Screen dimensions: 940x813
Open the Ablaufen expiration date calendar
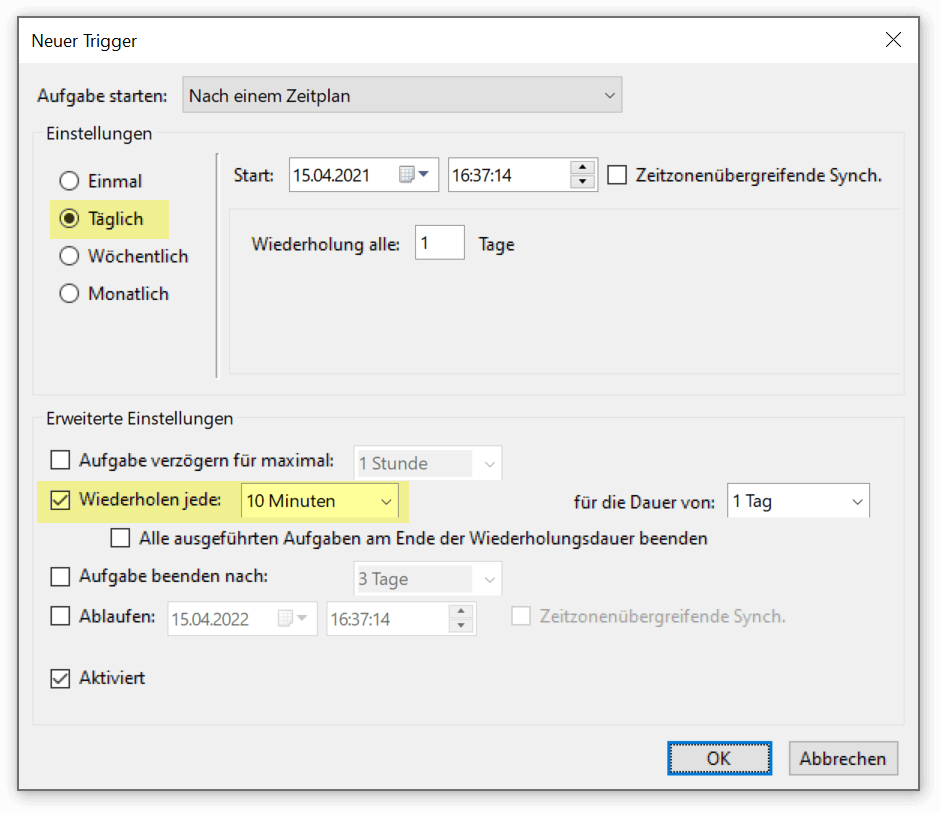pos(303,618)
